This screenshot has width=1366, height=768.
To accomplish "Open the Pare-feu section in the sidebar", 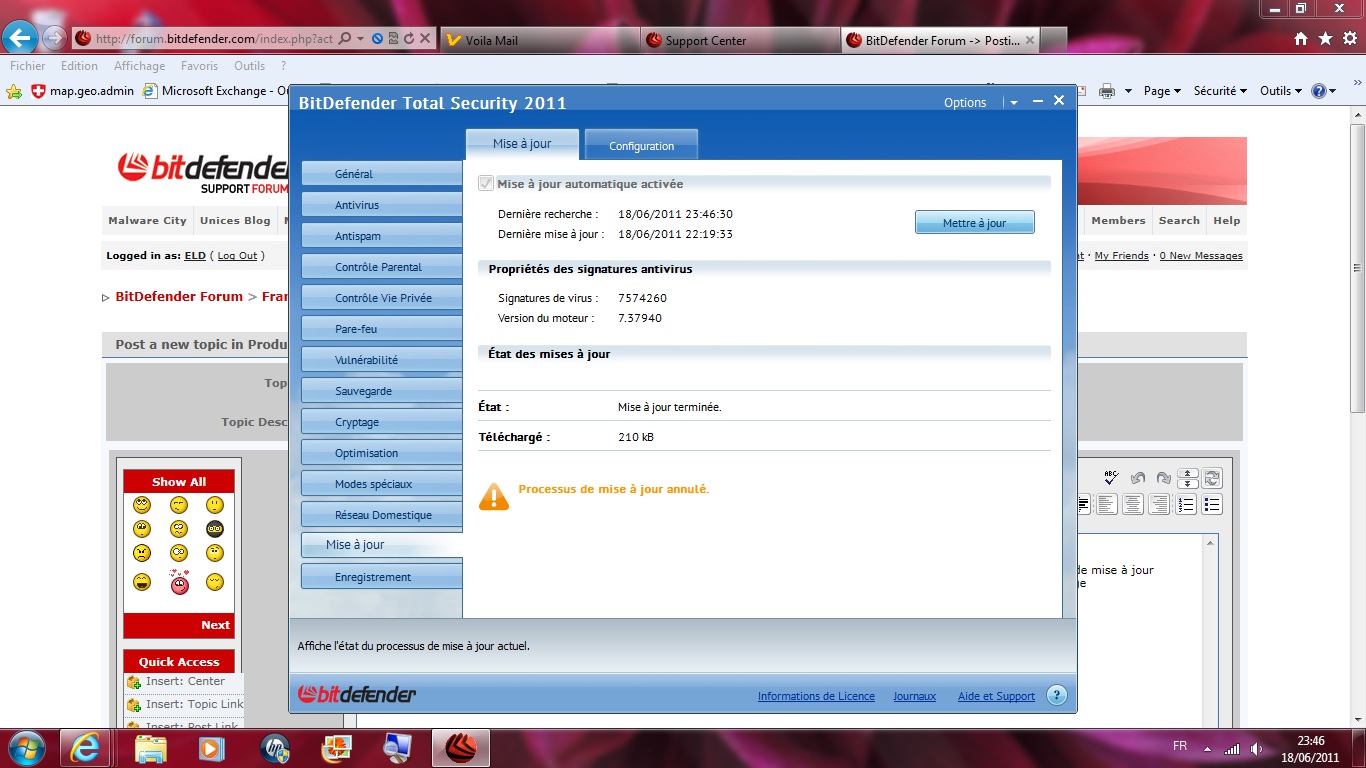I will click(x=382, y=329).
